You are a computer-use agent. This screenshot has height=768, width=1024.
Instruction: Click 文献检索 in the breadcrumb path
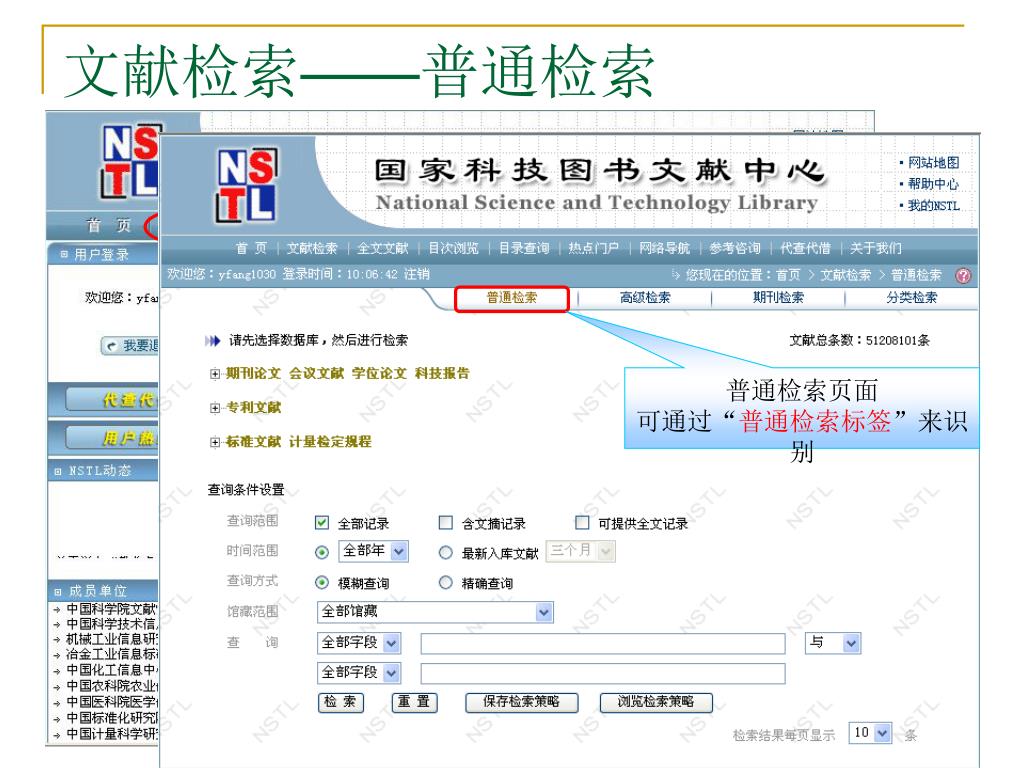click(846, 275)
